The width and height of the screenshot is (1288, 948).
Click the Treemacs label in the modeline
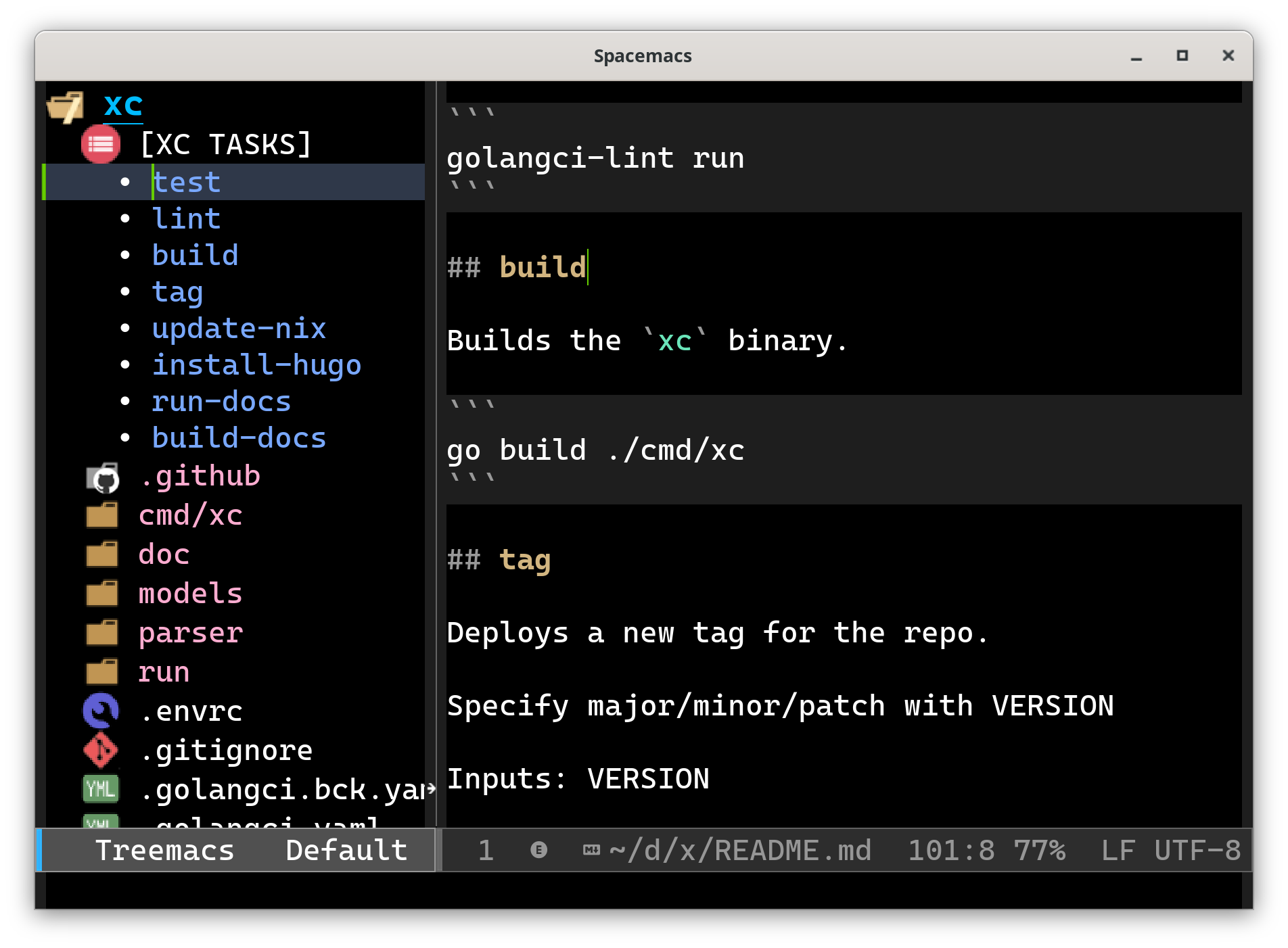click(x=164, y=850)
